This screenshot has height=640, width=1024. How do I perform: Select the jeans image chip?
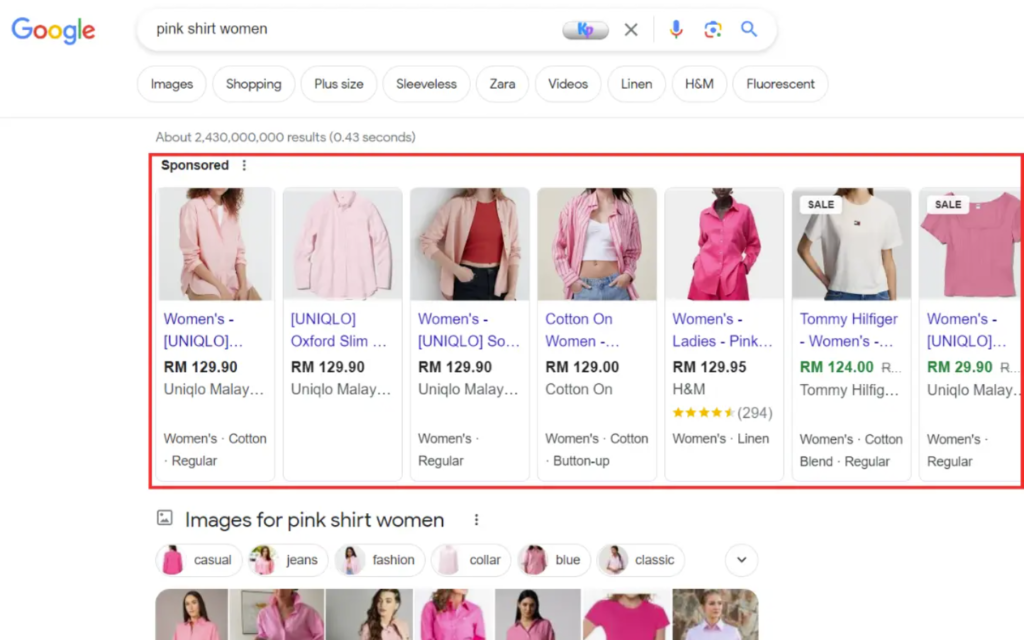tap(287, 560)
